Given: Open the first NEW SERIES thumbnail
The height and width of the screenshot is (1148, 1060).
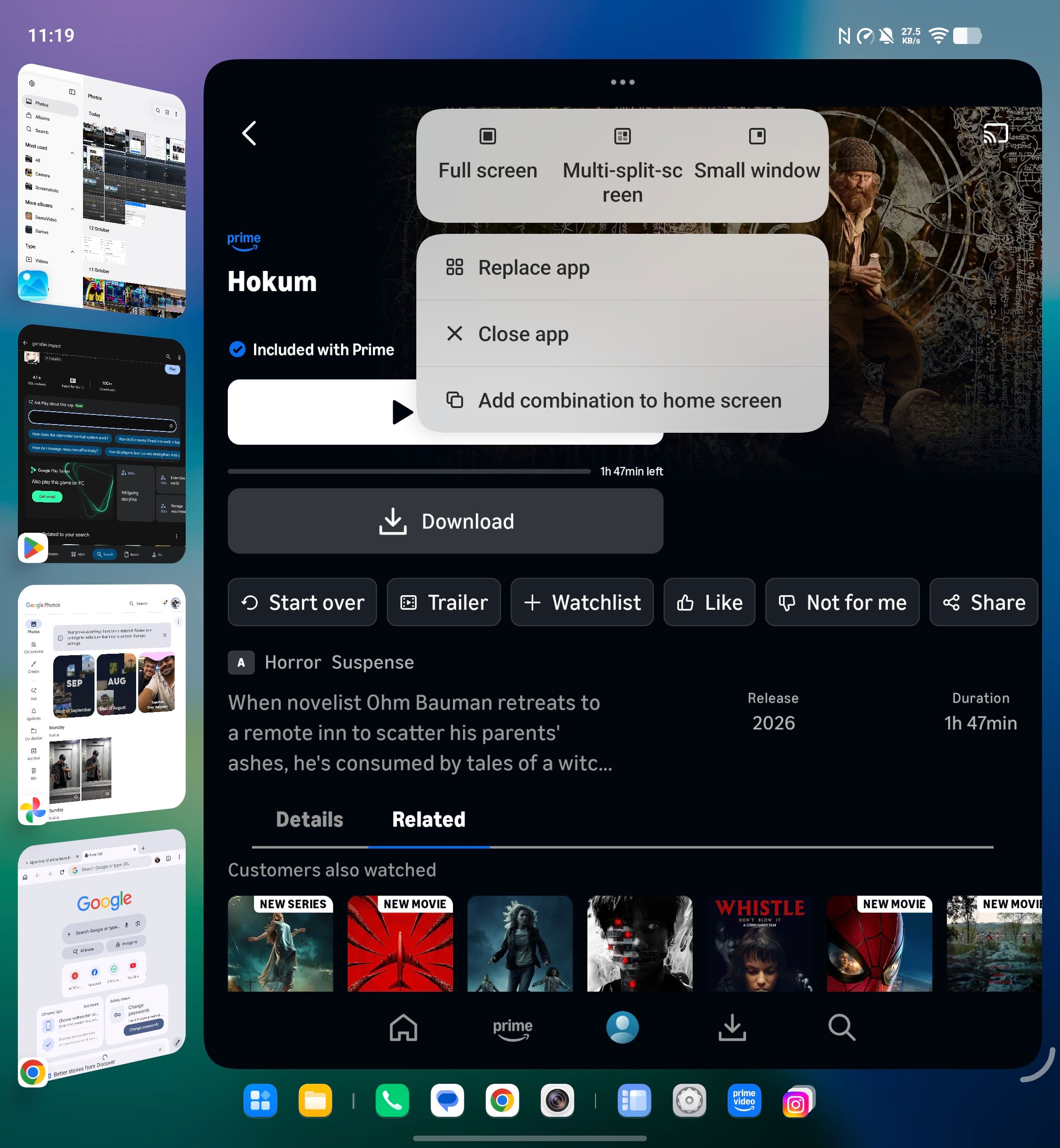Looking at the screenshot, I should tap(281, 943).
